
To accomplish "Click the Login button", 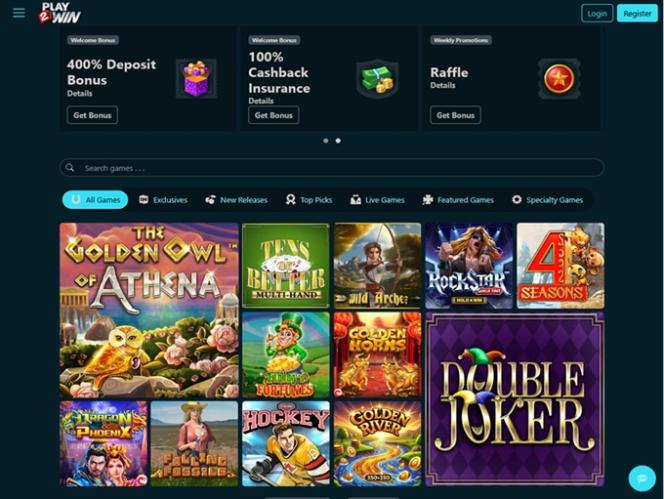I will (x=597, y=14).
